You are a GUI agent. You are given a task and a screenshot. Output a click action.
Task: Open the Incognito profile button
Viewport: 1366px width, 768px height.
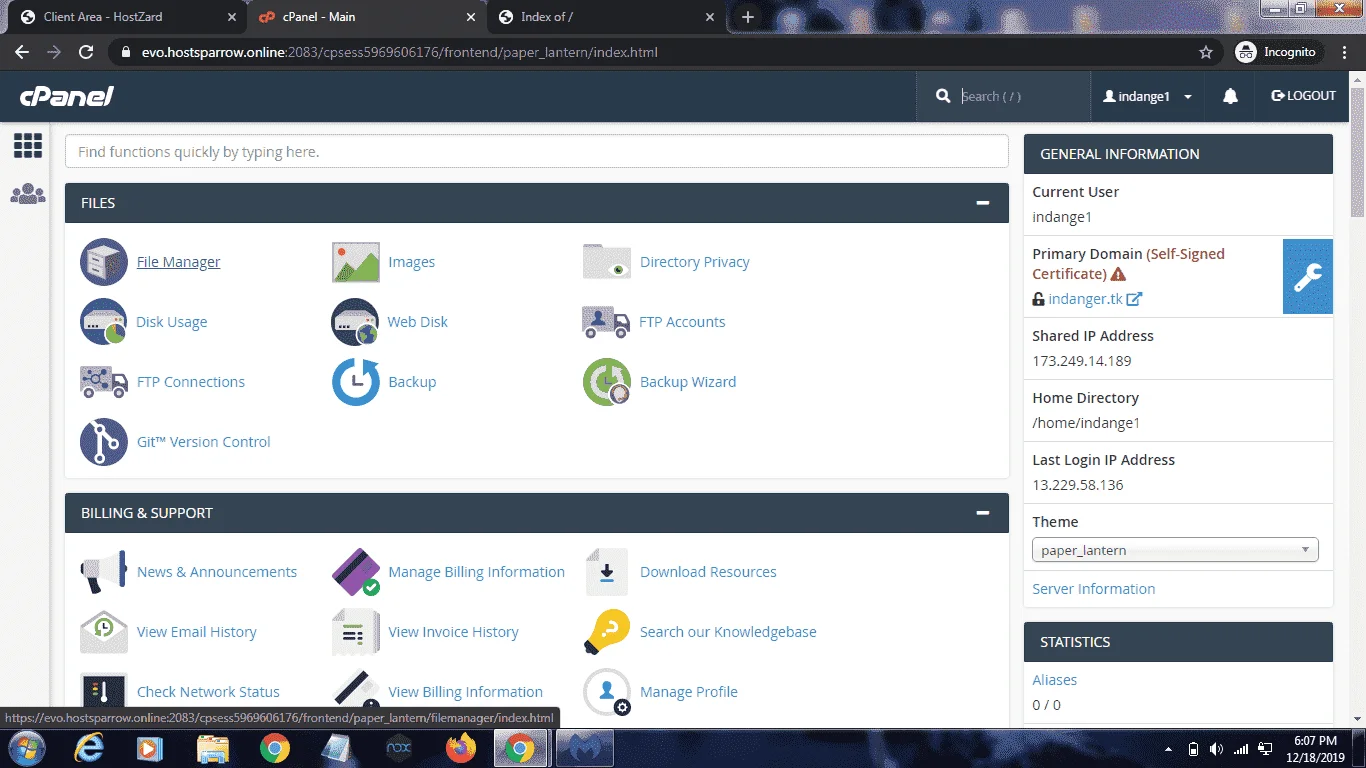(x=1280, y=52)
